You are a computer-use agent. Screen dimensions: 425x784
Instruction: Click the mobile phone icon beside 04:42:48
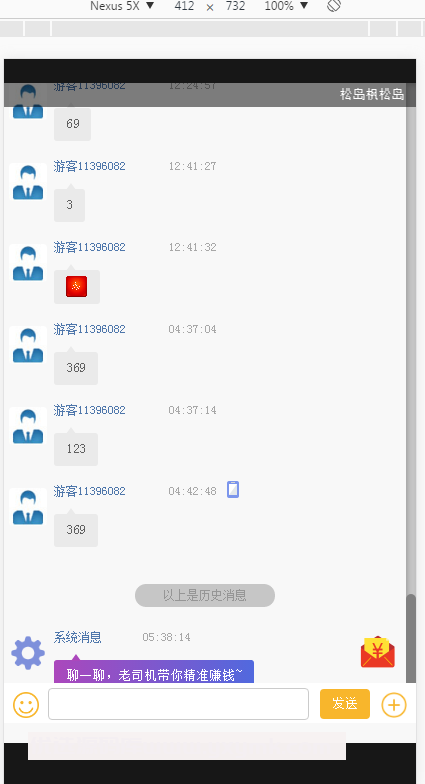point(233,490)
